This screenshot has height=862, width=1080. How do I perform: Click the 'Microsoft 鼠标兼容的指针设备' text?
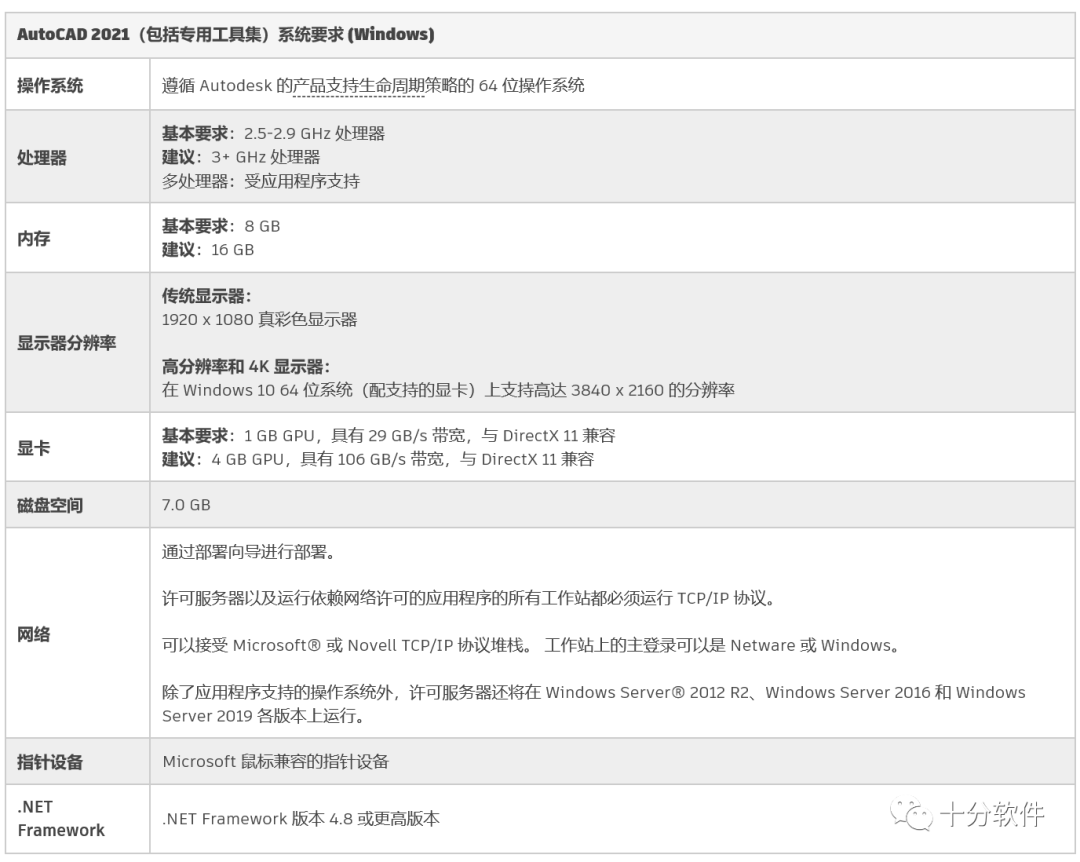pyautogui.click(x=276, y=761)
